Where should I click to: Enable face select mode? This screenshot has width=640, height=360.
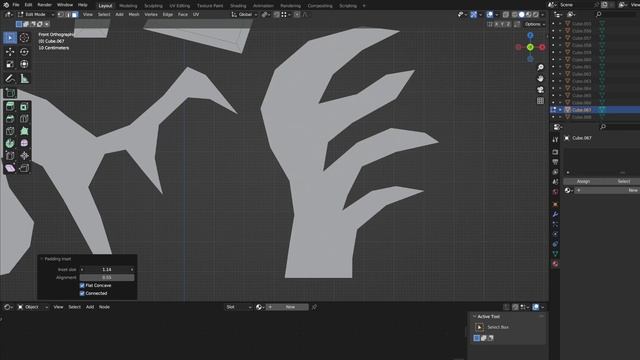pos(74,14)
